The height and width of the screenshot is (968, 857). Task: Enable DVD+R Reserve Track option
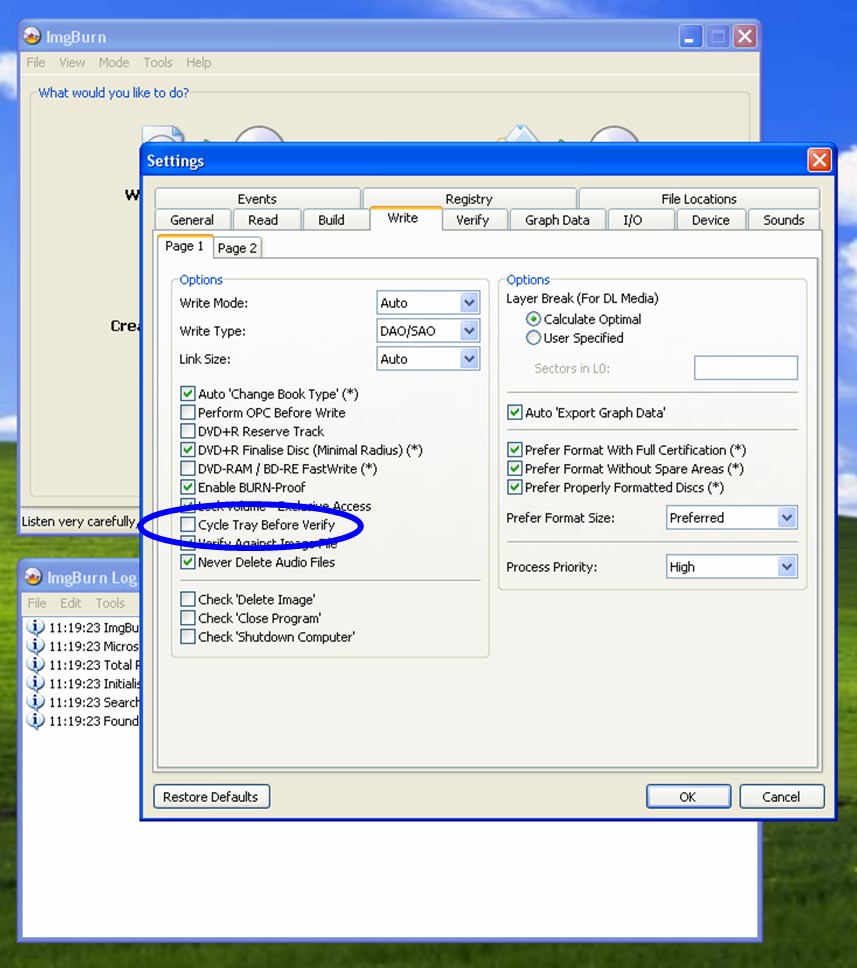coord(188,431)
